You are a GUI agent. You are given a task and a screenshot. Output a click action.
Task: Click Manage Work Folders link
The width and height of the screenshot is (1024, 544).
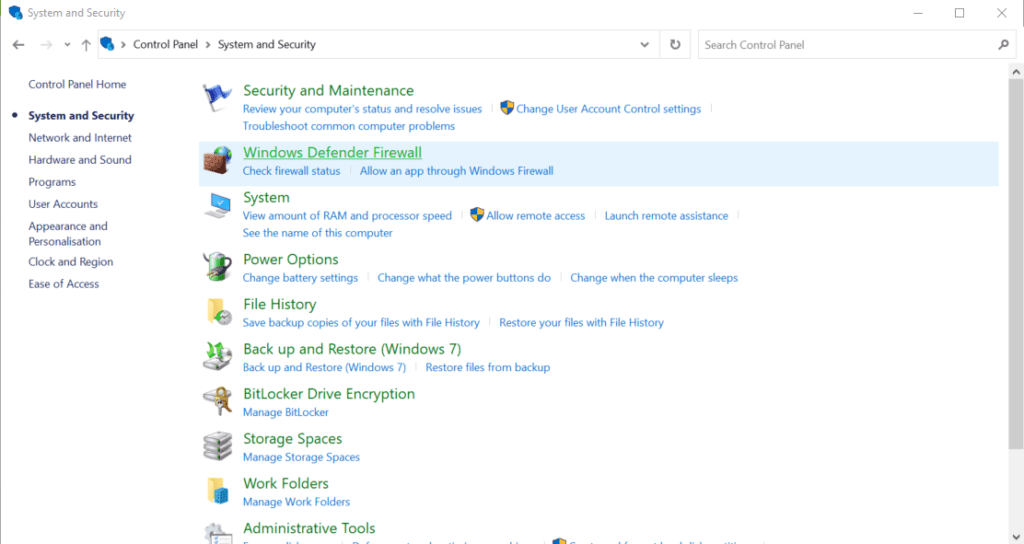[x=296, y=502]
